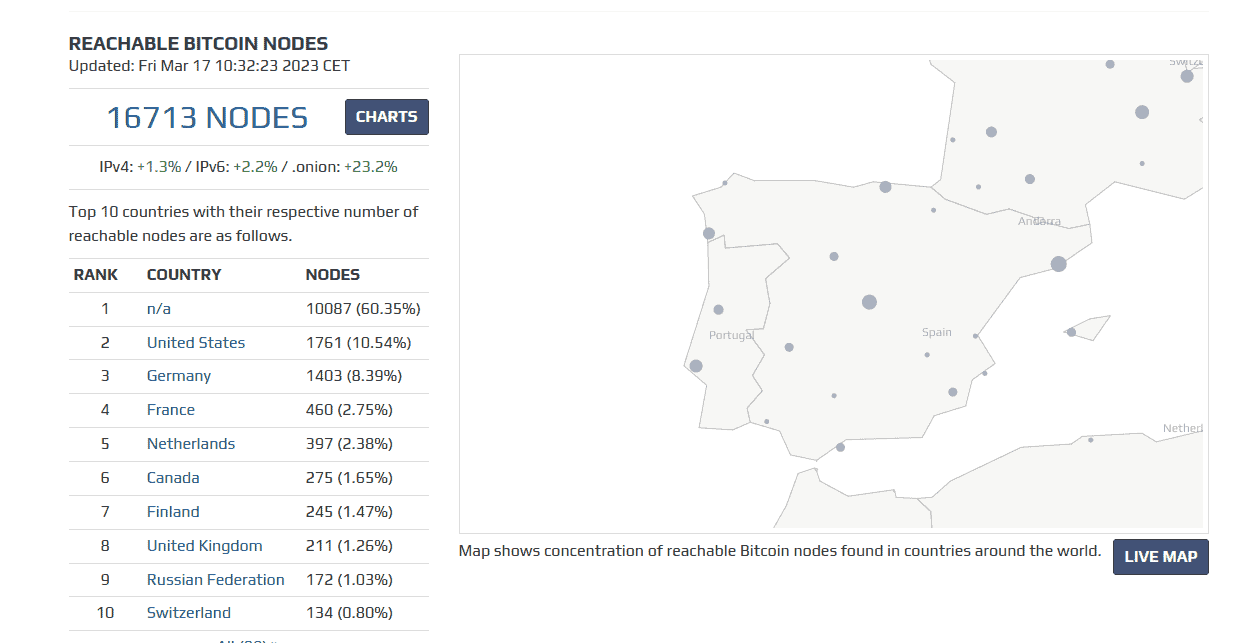
Task: Open the United States country link
Action: coord(196,343)
